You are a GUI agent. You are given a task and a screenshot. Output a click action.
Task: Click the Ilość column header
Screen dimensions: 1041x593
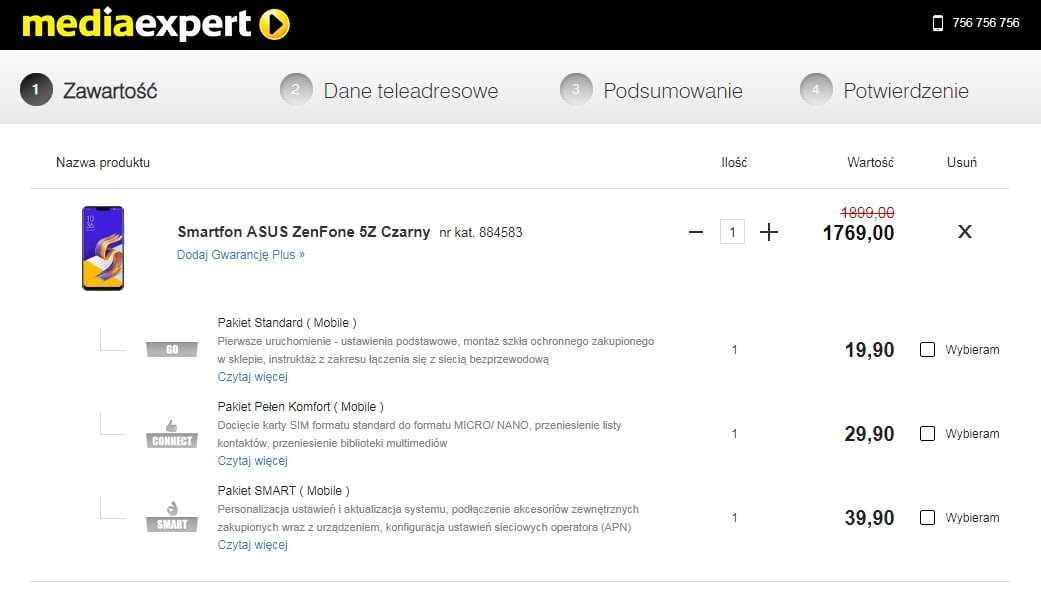734,162
